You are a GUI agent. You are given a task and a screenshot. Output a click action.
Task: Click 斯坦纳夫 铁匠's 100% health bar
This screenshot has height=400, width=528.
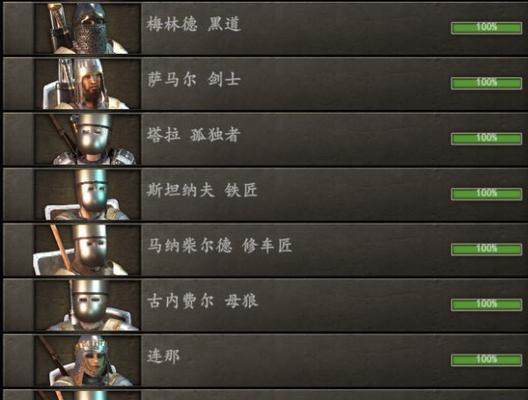[486, 194]
